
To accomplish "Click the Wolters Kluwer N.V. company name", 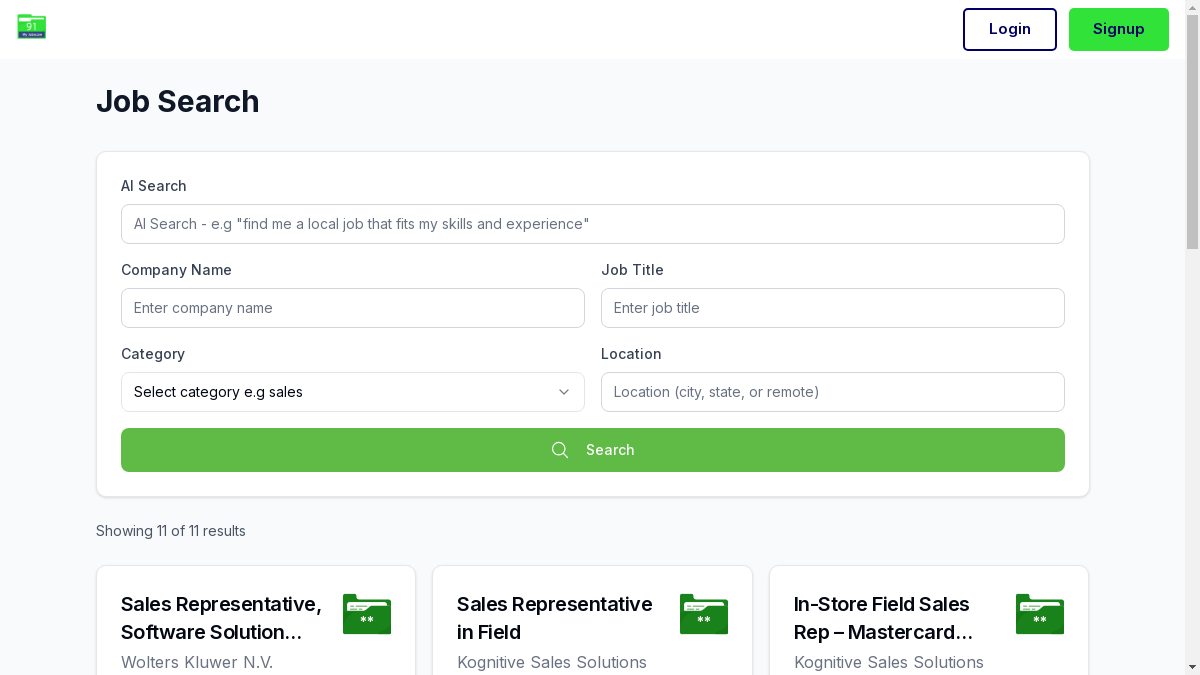I will [x=197, y=662].
